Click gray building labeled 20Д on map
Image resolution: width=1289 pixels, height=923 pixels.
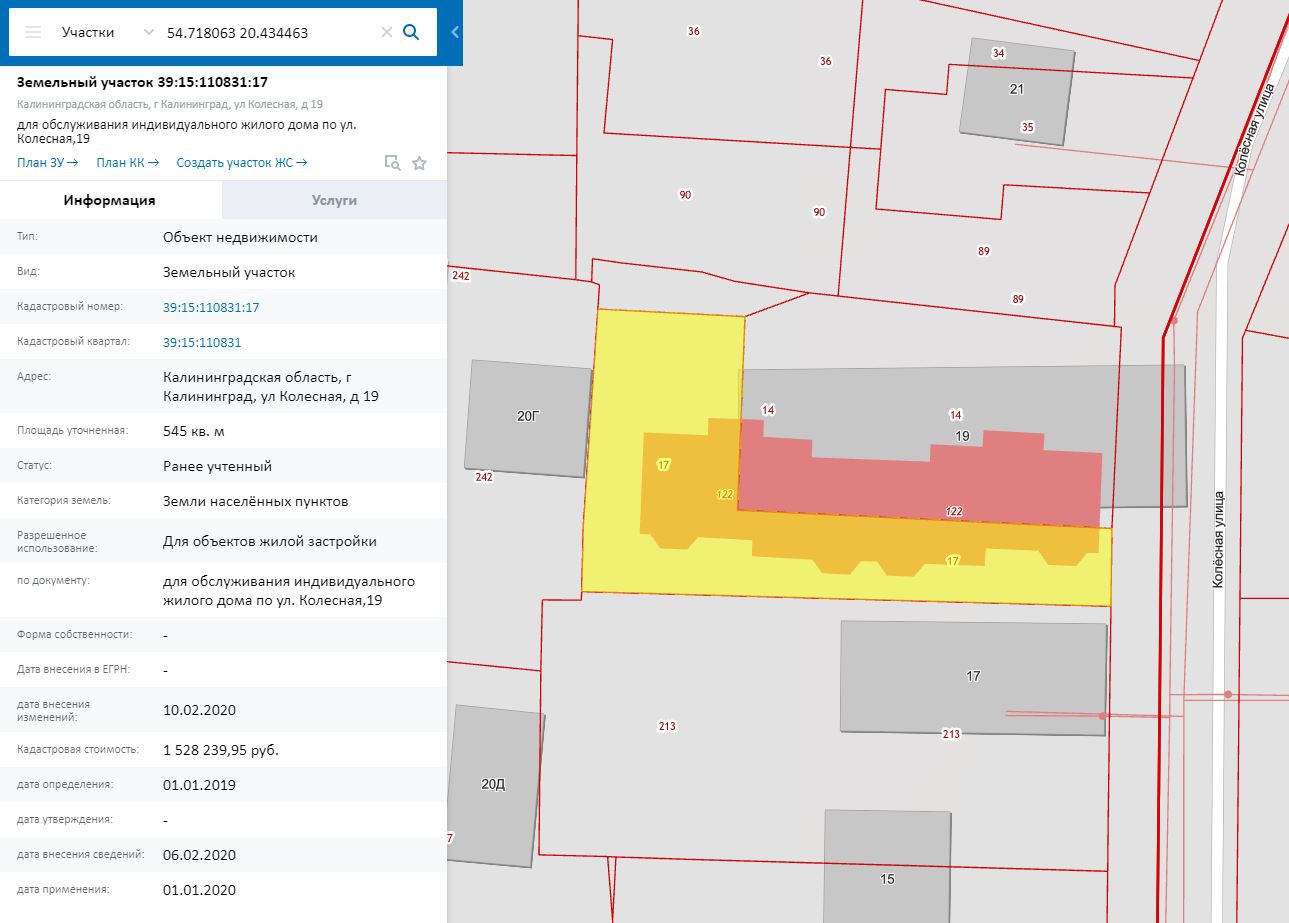(494, 785)
